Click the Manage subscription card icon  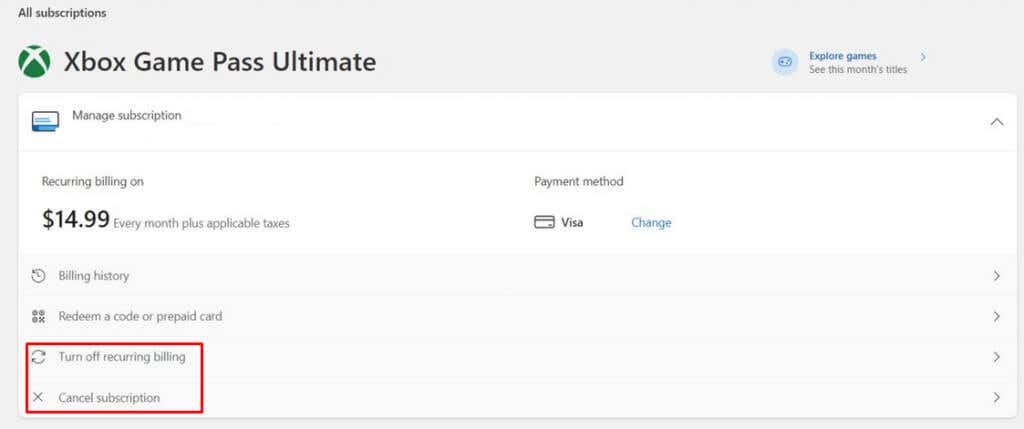45,121
